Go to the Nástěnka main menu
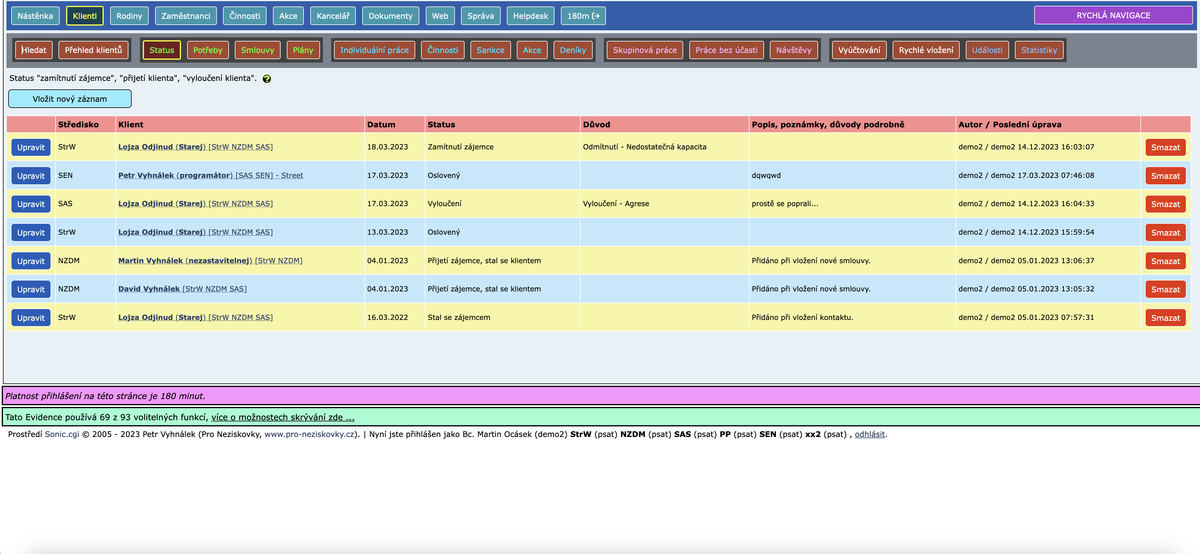1200x554 pixels. [x=36, y=16]
